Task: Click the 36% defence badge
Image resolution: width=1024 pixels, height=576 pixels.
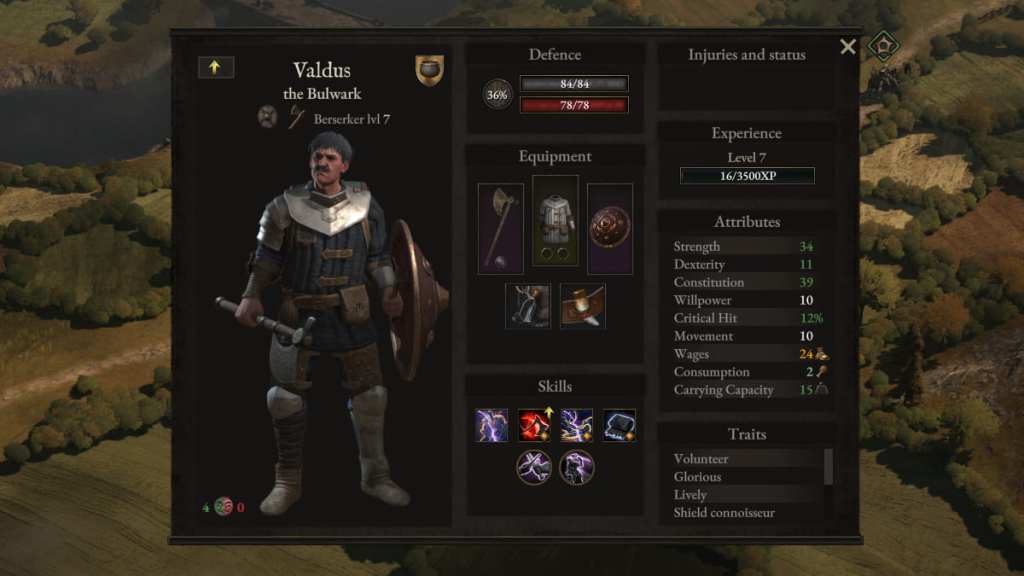Action: click(497, 95)
